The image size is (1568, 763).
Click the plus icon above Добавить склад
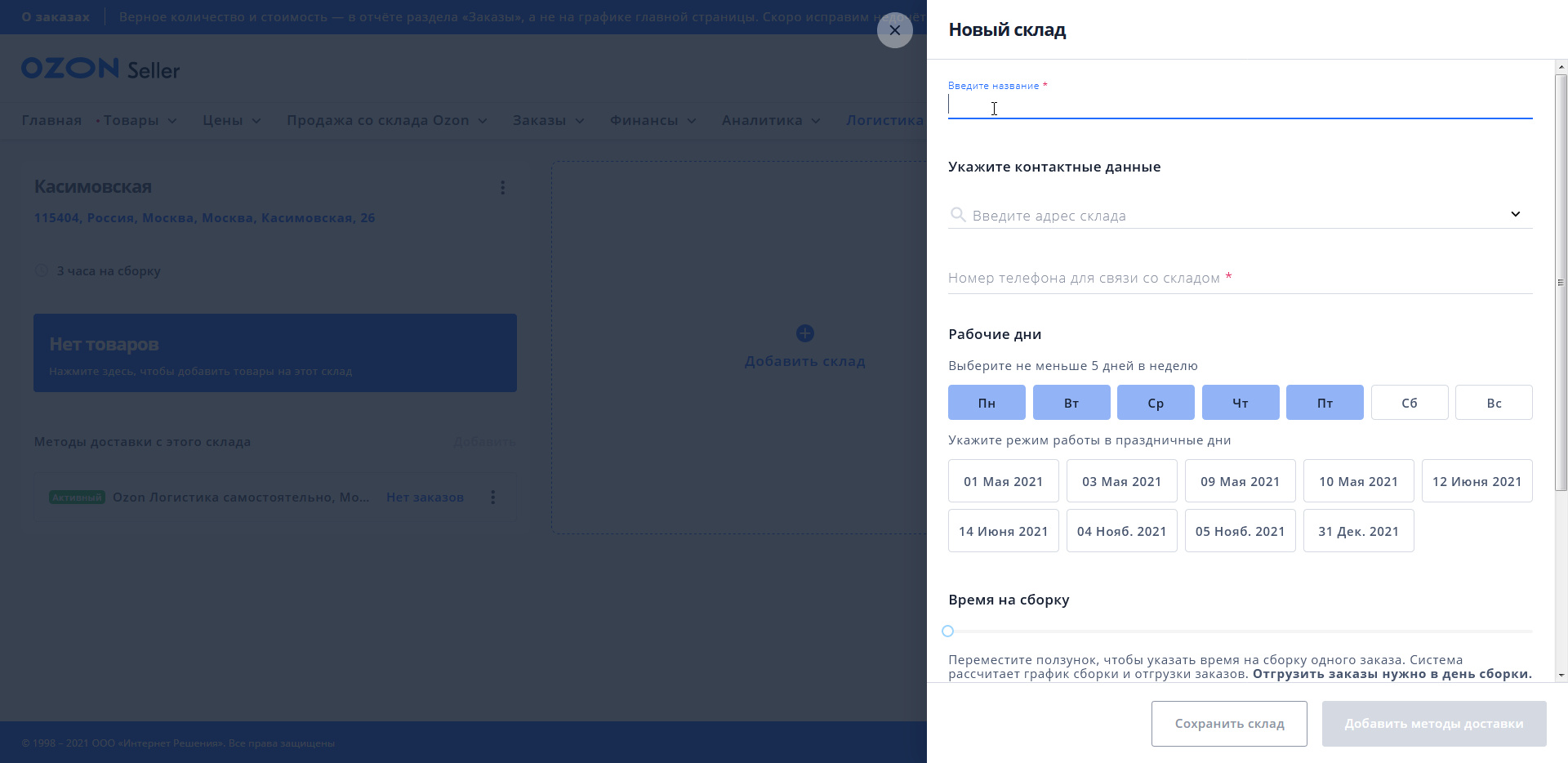805,333
